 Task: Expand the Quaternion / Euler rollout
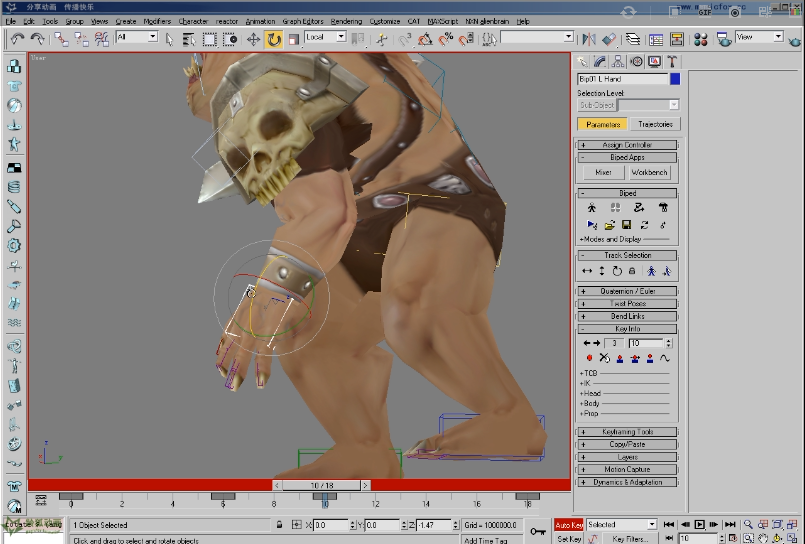point(627,291)
